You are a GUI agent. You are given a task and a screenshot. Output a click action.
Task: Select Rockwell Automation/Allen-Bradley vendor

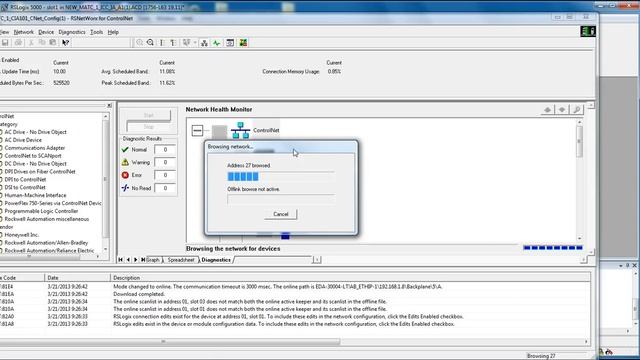(x=46, y=243)
